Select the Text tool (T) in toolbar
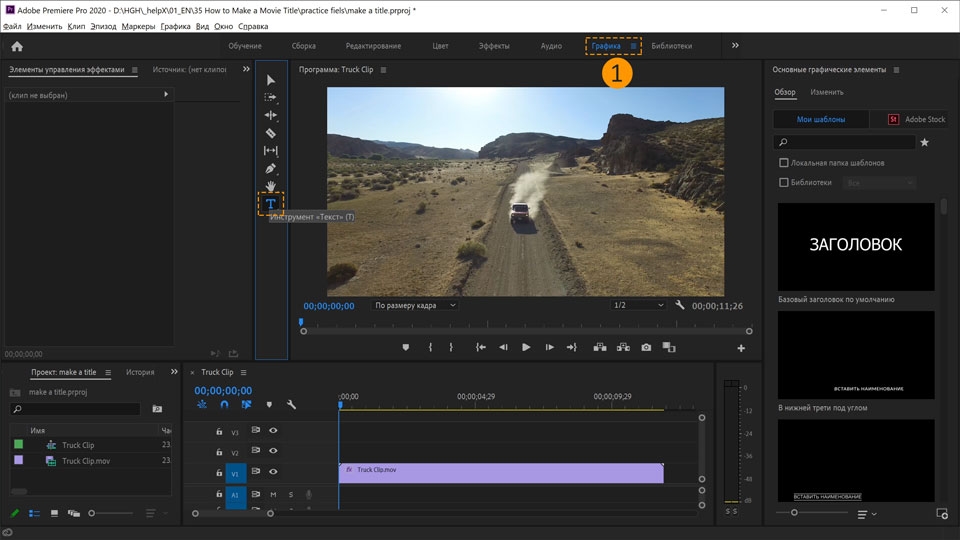This screenshot has height=540, width=960. 270,204
